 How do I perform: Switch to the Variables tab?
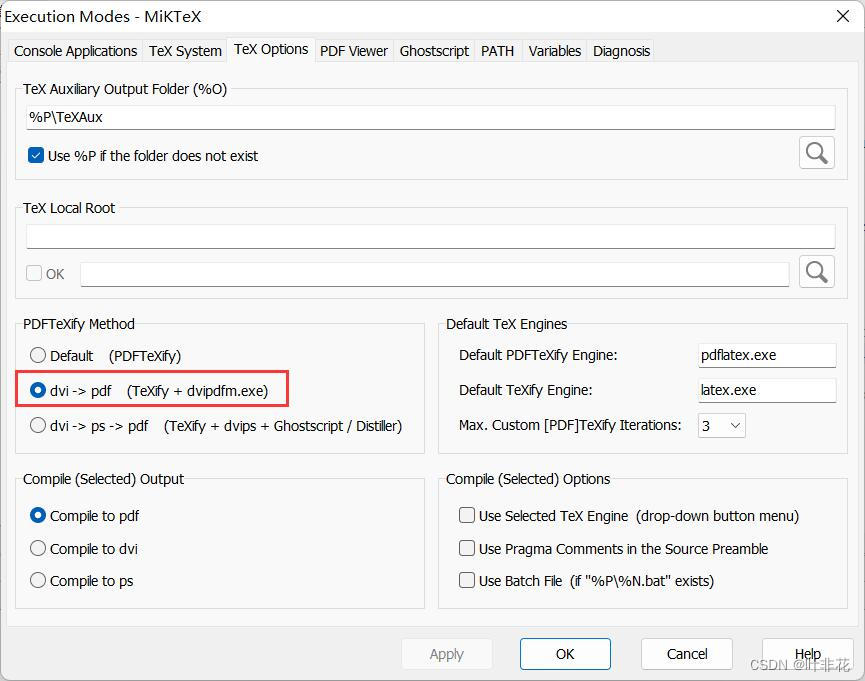pyautogui.click(x=554, y=50)
